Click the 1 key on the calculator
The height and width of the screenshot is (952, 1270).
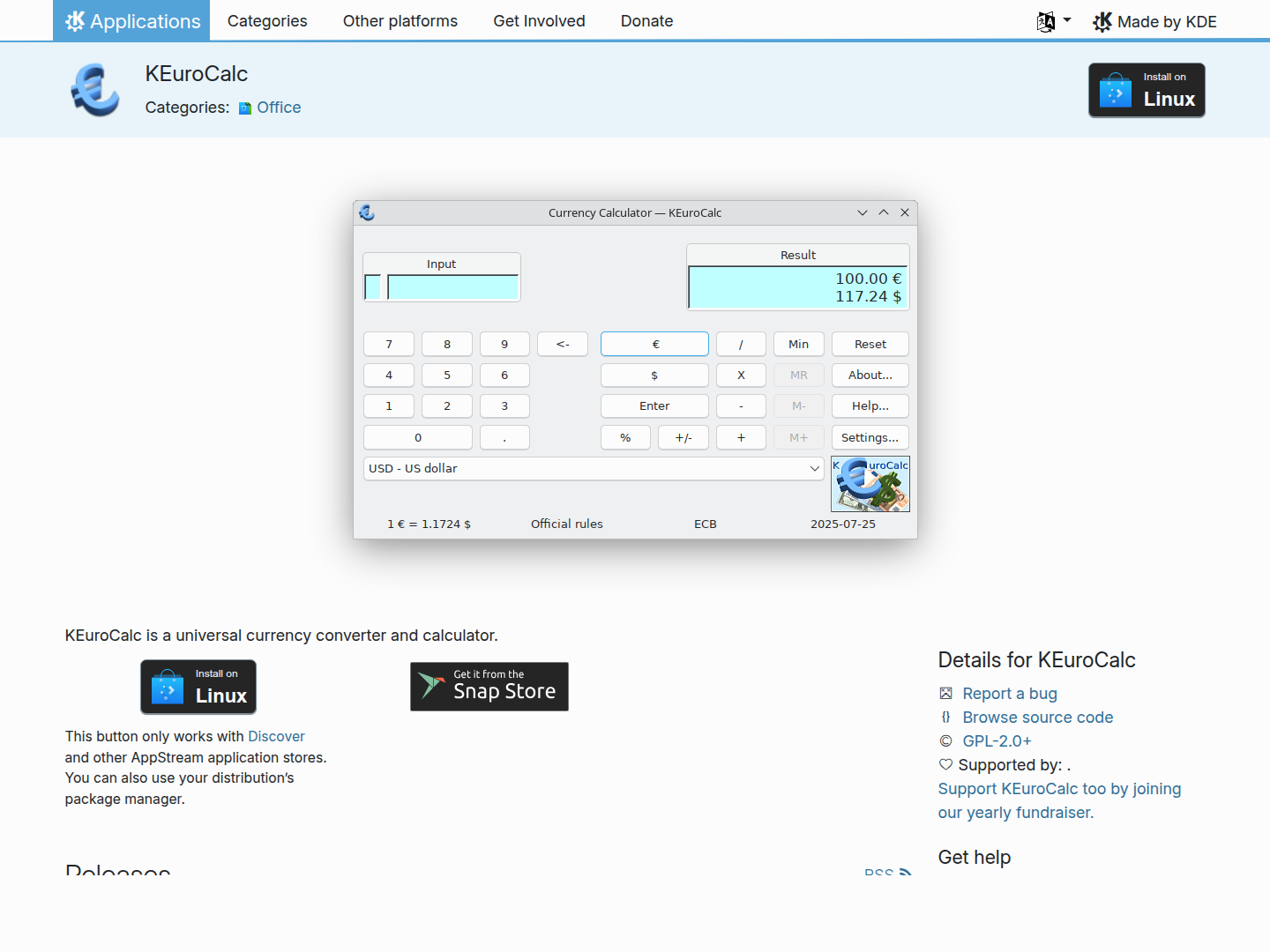[x=389, y=406]
